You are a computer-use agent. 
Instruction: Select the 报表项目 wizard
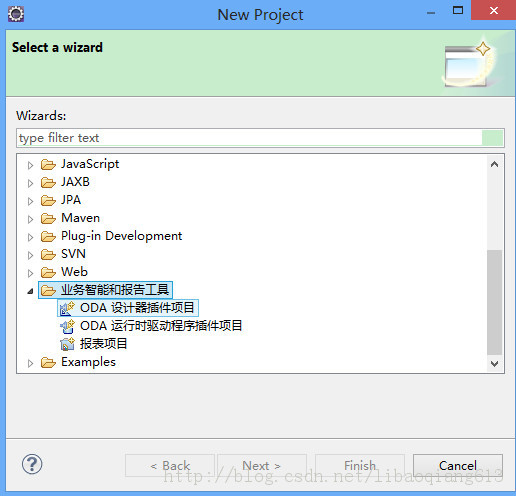pyautogui.click(x=103, y=344)
